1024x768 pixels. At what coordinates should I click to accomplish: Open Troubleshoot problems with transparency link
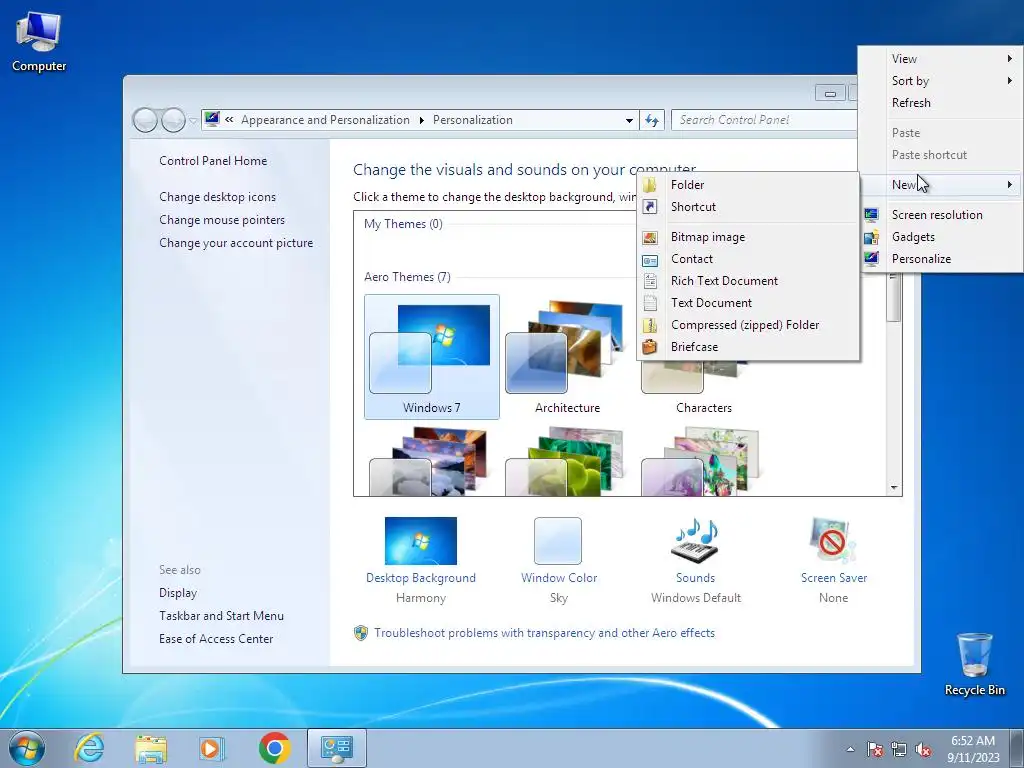coord(544,633)
